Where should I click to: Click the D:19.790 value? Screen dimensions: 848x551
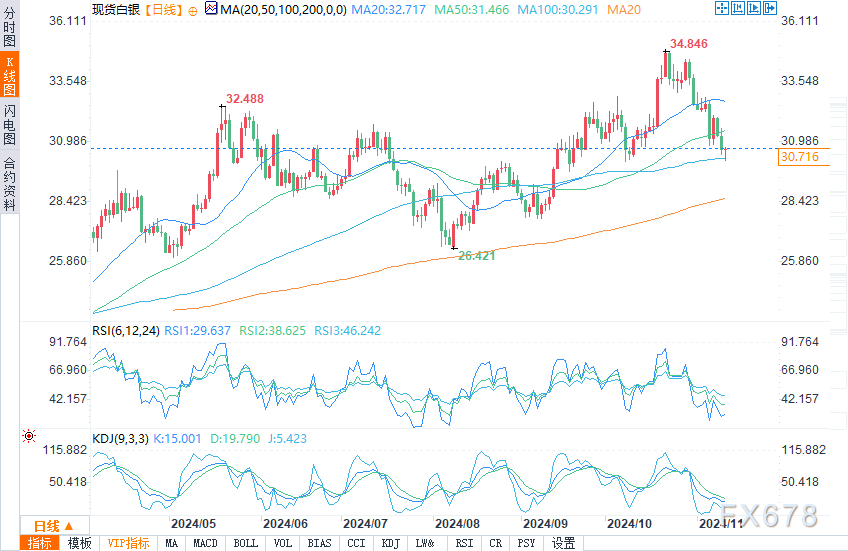tap(235, 439)
